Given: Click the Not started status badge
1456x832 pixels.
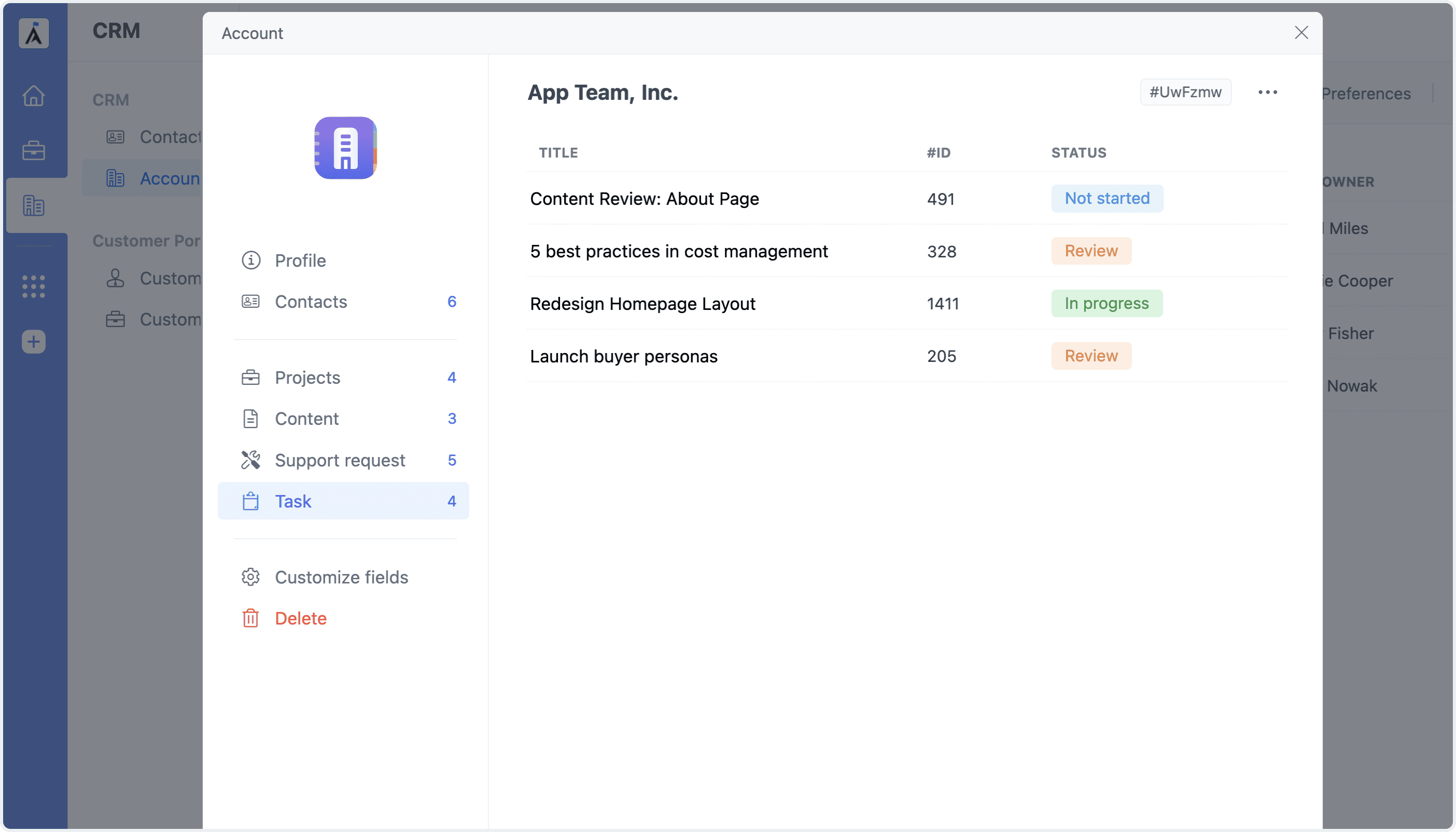Looking at the screenshot, I should pos(1106,198).
